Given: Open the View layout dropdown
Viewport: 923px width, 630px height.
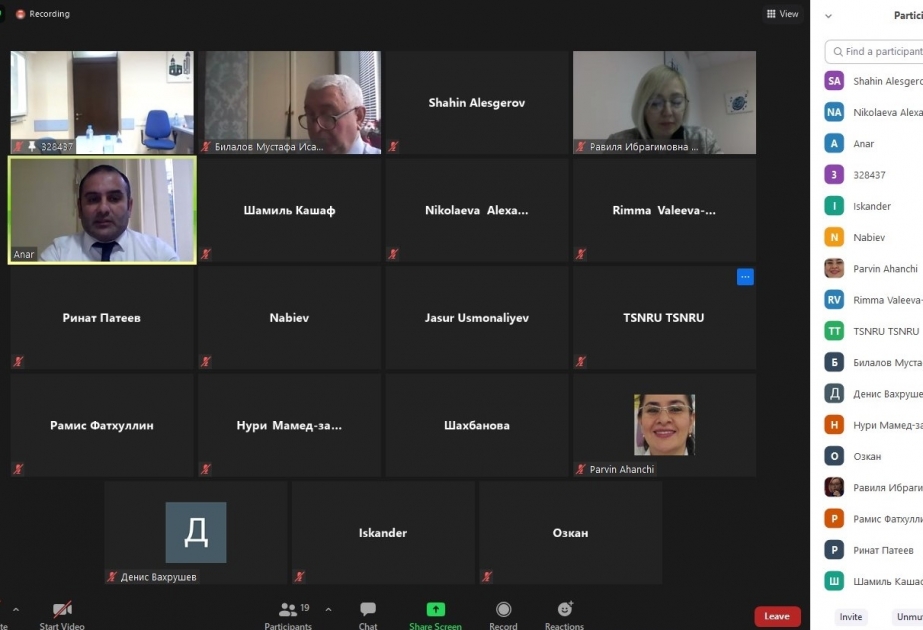Looking at the screenshot, I should [782, 14].
